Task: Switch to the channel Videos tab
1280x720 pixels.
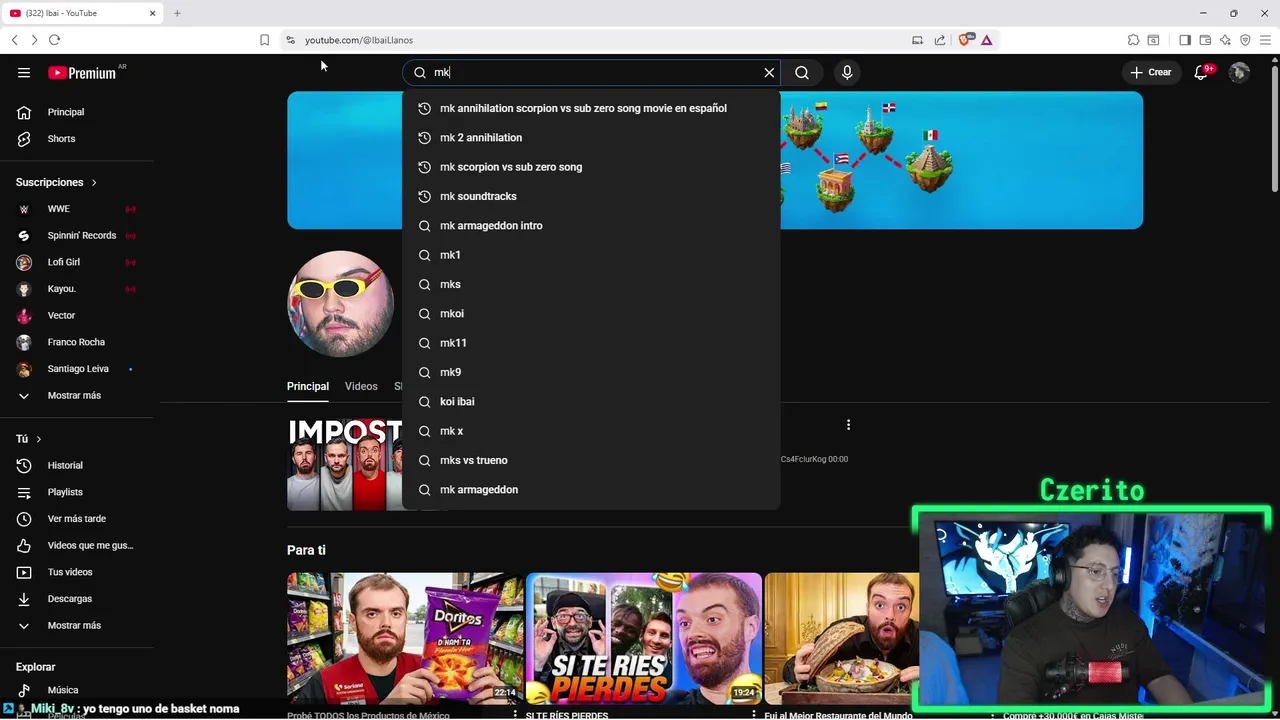Action: [361, 386]
